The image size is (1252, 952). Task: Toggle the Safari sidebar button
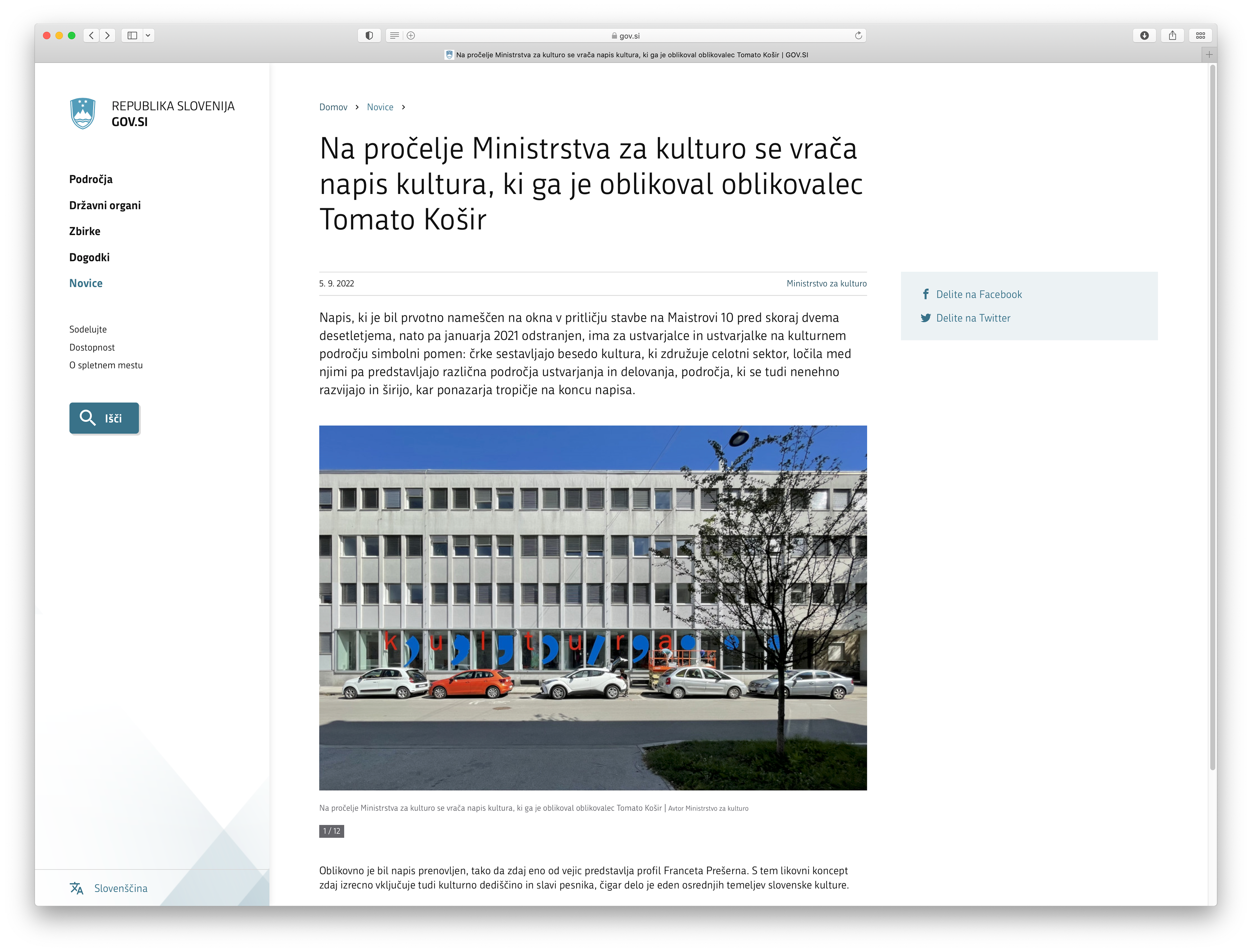click(132, 36)
